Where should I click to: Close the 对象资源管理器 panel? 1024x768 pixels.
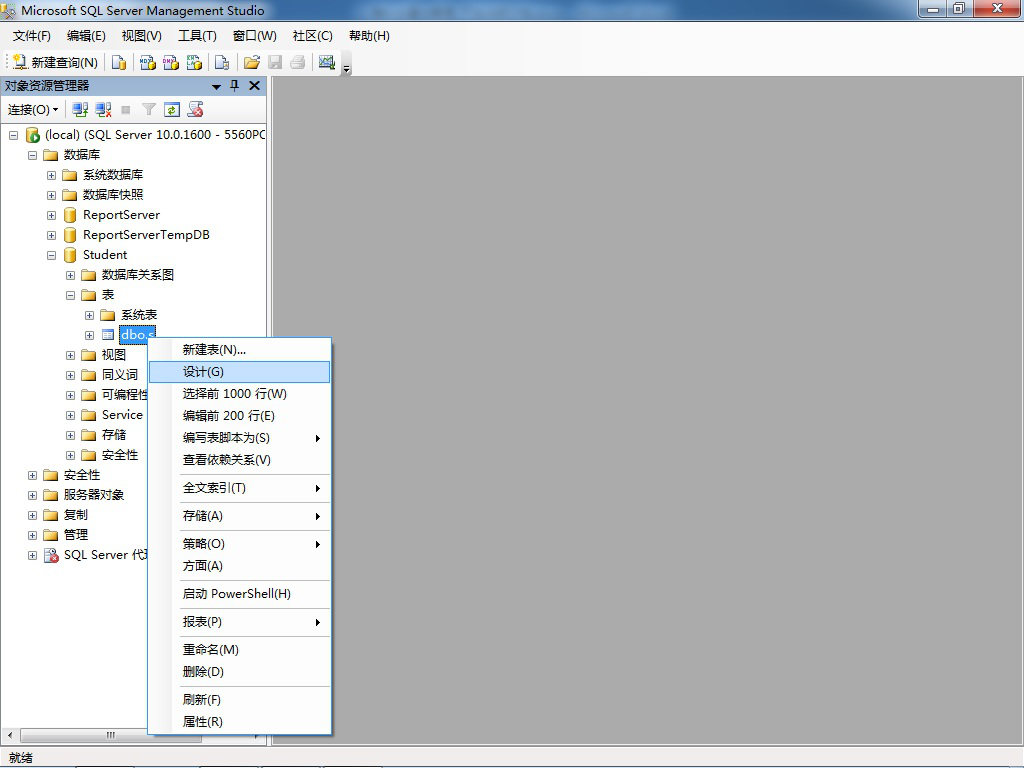(255, 86)
